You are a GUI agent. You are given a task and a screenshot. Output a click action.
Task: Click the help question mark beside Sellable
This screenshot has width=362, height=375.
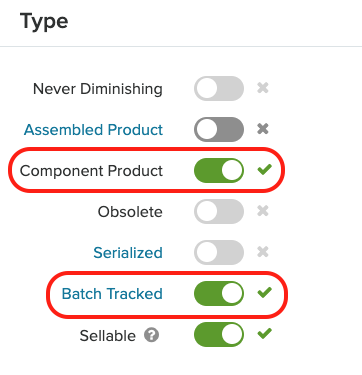point(151,335)
